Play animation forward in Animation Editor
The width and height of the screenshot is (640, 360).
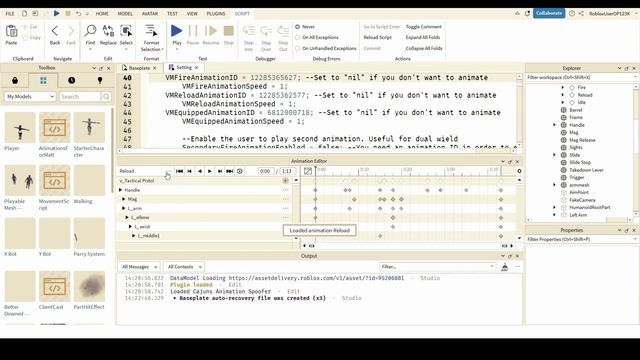[210, 171]
